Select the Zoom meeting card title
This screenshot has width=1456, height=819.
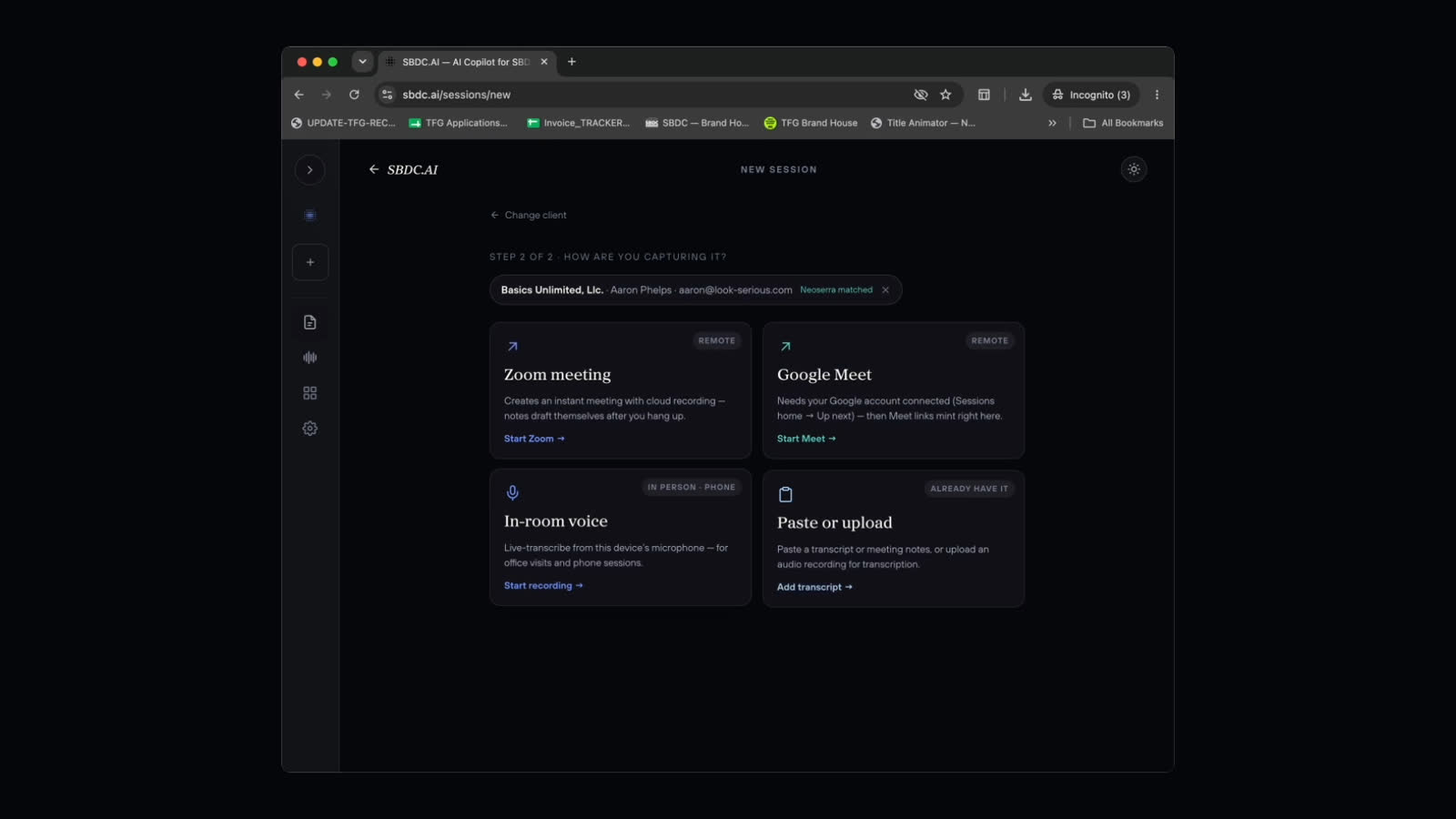click(x=558, y=375)
